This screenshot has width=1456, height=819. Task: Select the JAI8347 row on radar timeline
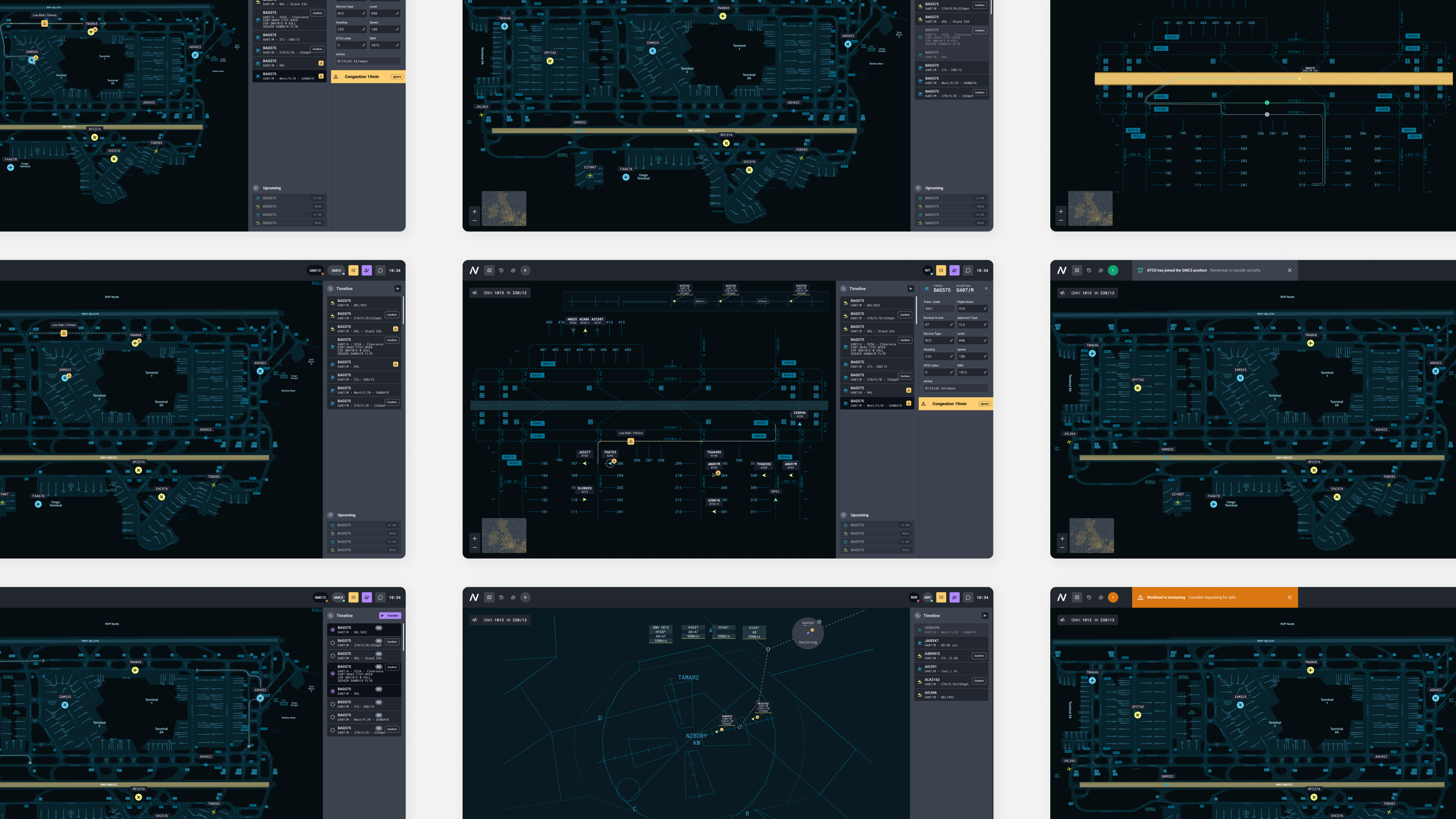click(x=951, y=643)
